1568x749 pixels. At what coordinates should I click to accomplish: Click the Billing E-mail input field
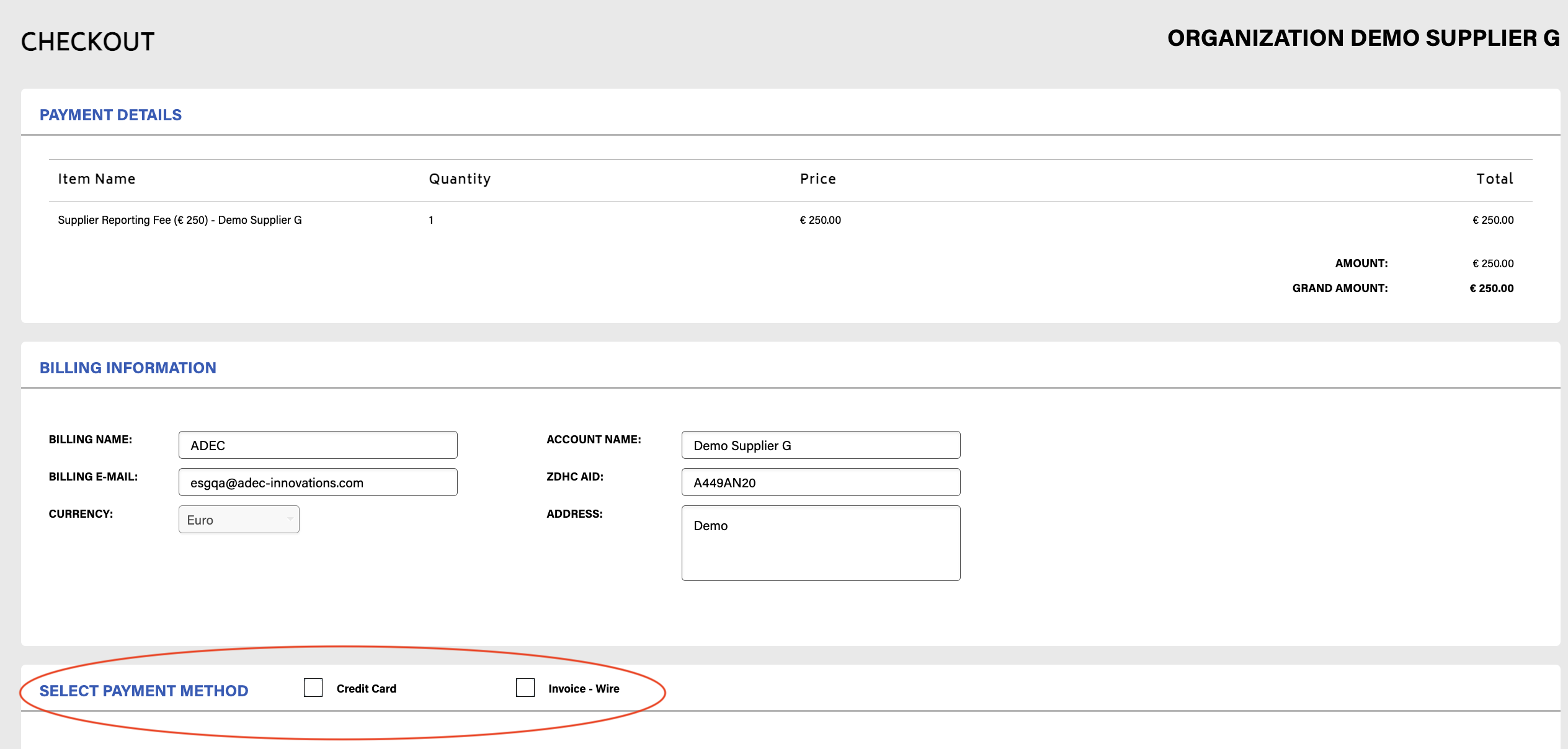[x=318, y=482]
